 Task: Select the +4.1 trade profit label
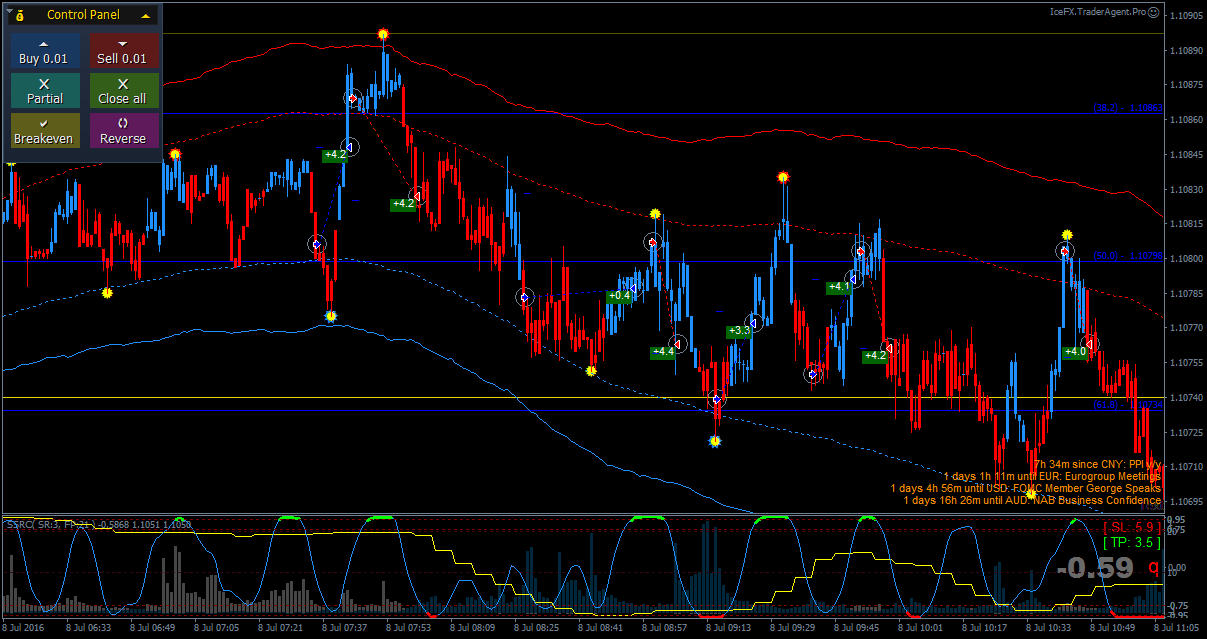839,287
